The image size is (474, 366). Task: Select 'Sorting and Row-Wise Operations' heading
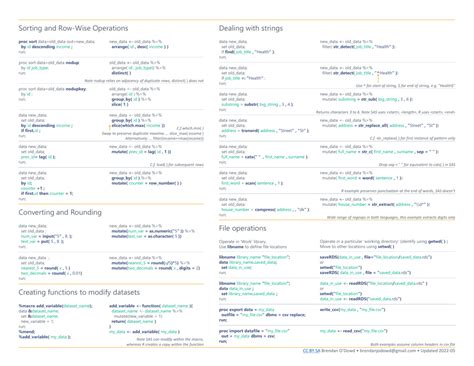tap(73, 28)
